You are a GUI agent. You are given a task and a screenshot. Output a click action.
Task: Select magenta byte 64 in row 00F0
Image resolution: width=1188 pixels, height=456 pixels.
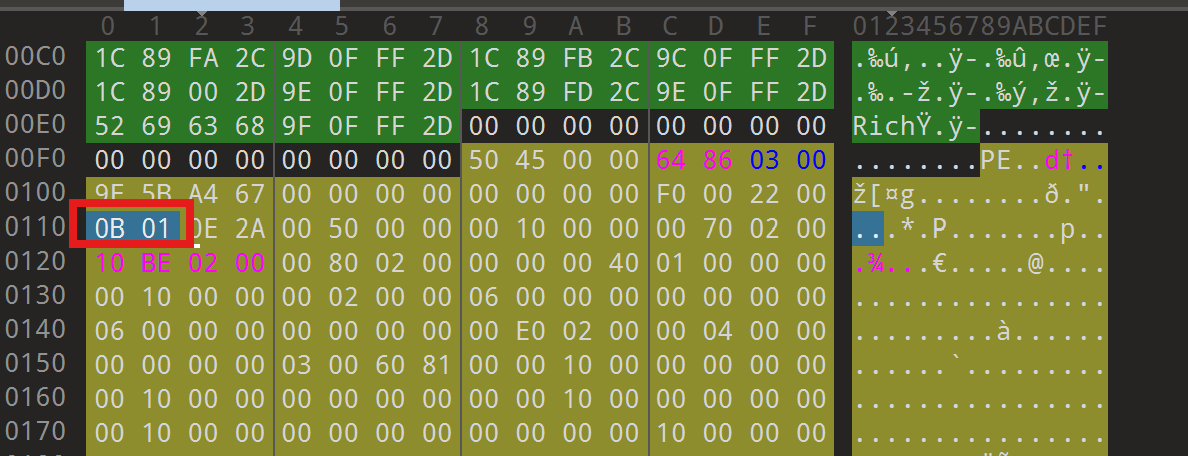pos(670,160)
